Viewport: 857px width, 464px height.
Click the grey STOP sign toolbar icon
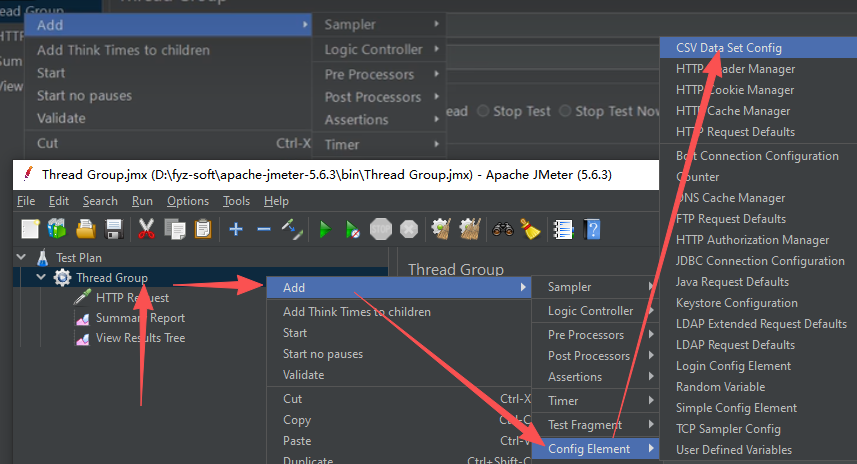(381, 229)
